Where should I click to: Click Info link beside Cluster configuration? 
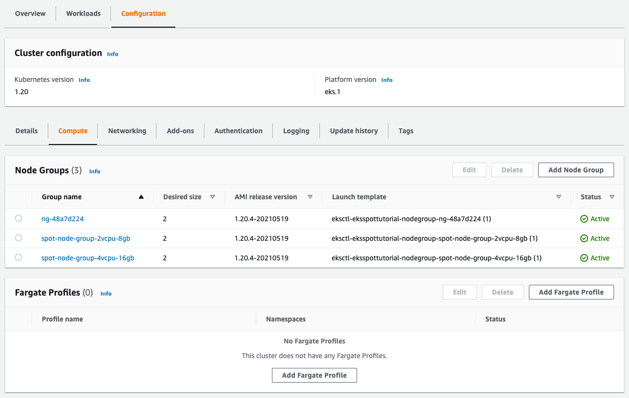(x=112, y=54)
